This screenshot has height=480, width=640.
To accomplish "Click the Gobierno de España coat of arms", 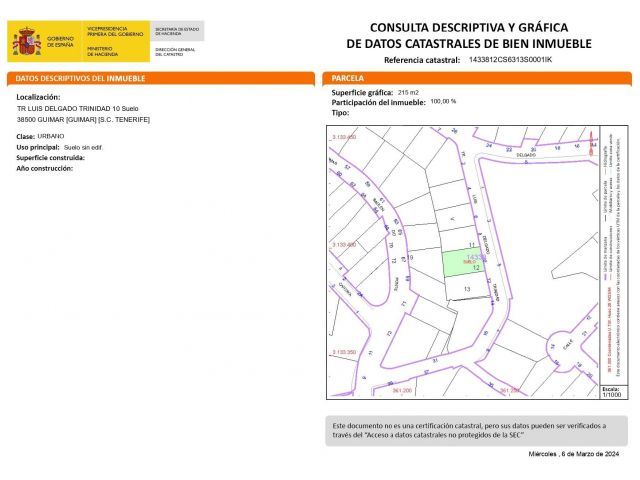I will coord(27,42).
